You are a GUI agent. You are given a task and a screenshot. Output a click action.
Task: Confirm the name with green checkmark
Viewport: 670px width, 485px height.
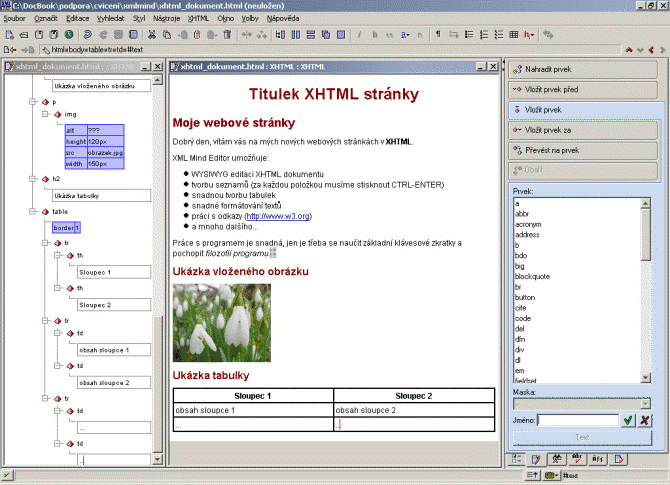tap(628, 420)
